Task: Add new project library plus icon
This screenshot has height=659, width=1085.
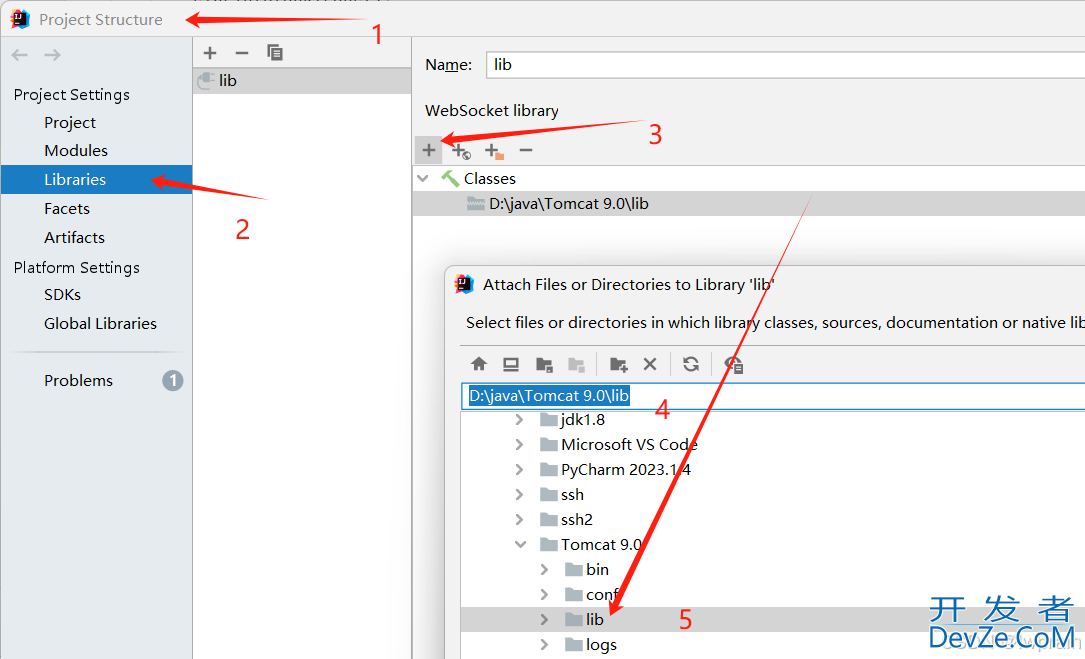Action: click(x=210, y=53)
